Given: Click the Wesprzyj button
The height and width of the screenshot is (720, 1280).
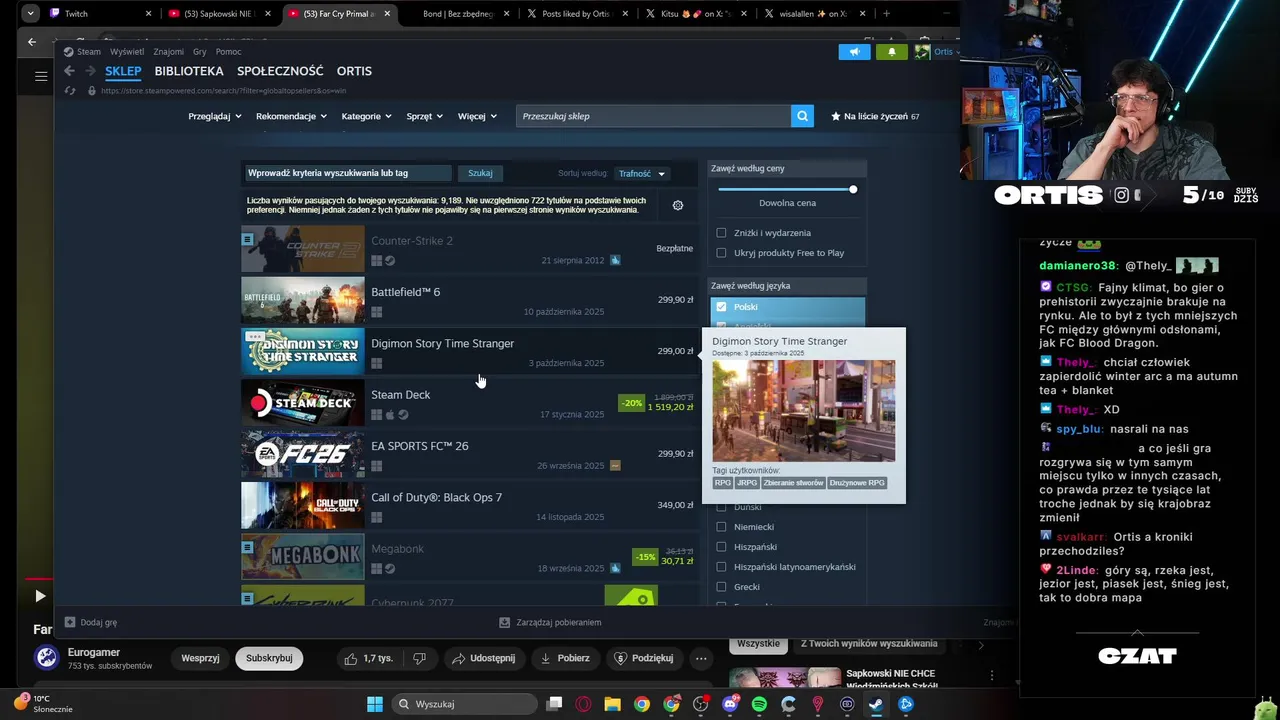Looking at the screenshot, I should tap(200, 658).
